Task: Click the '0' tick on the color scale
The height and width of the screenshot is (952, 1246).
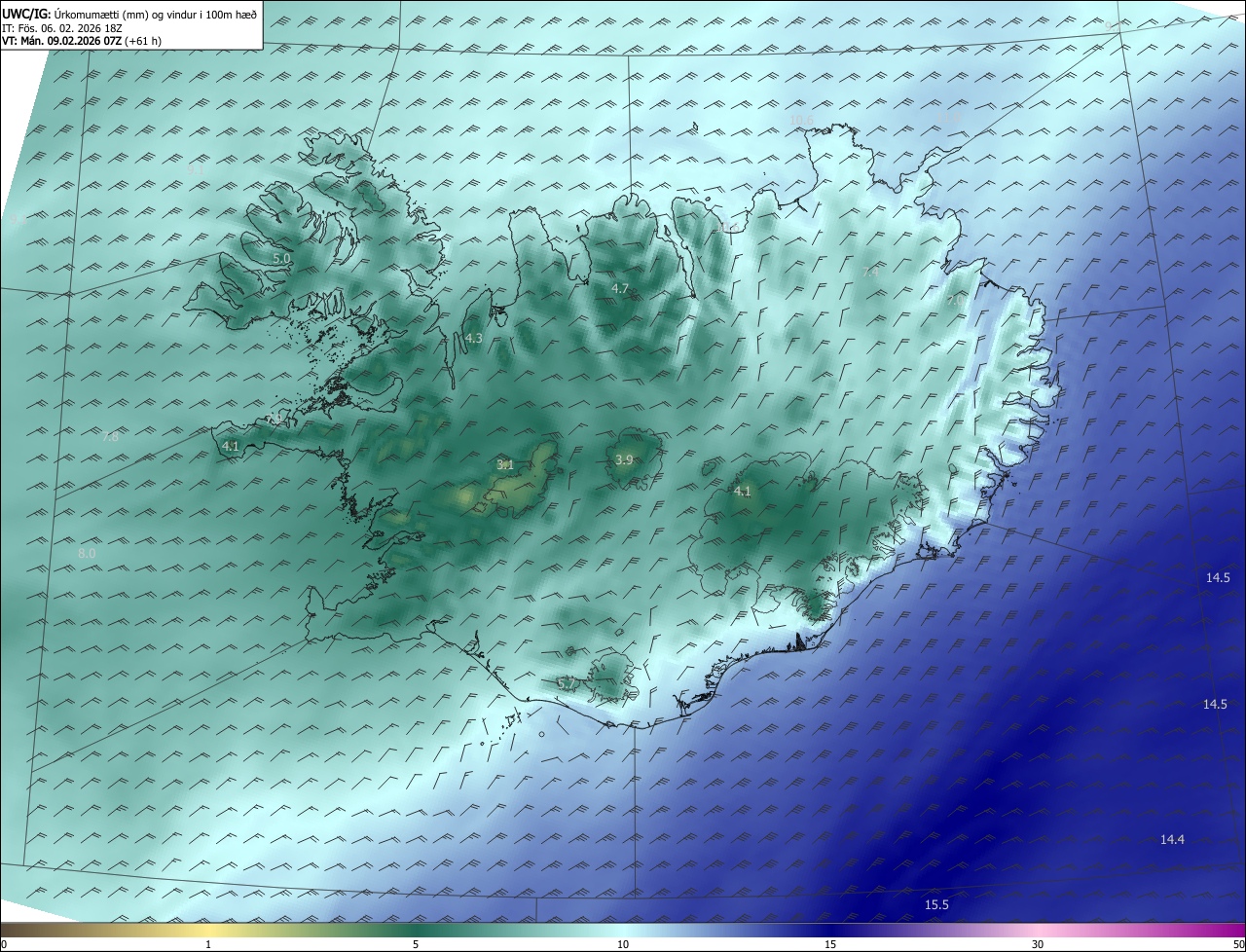Action: [x=4, y=944]
